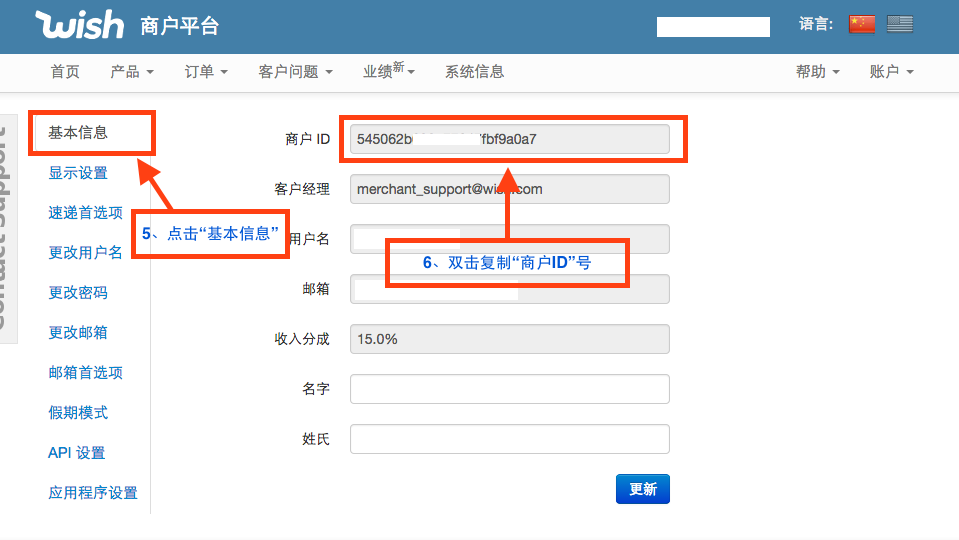This screenshot has width=959, height=540.
Task: Click the 邮箱 field
Action: click(x=509, y=289)
